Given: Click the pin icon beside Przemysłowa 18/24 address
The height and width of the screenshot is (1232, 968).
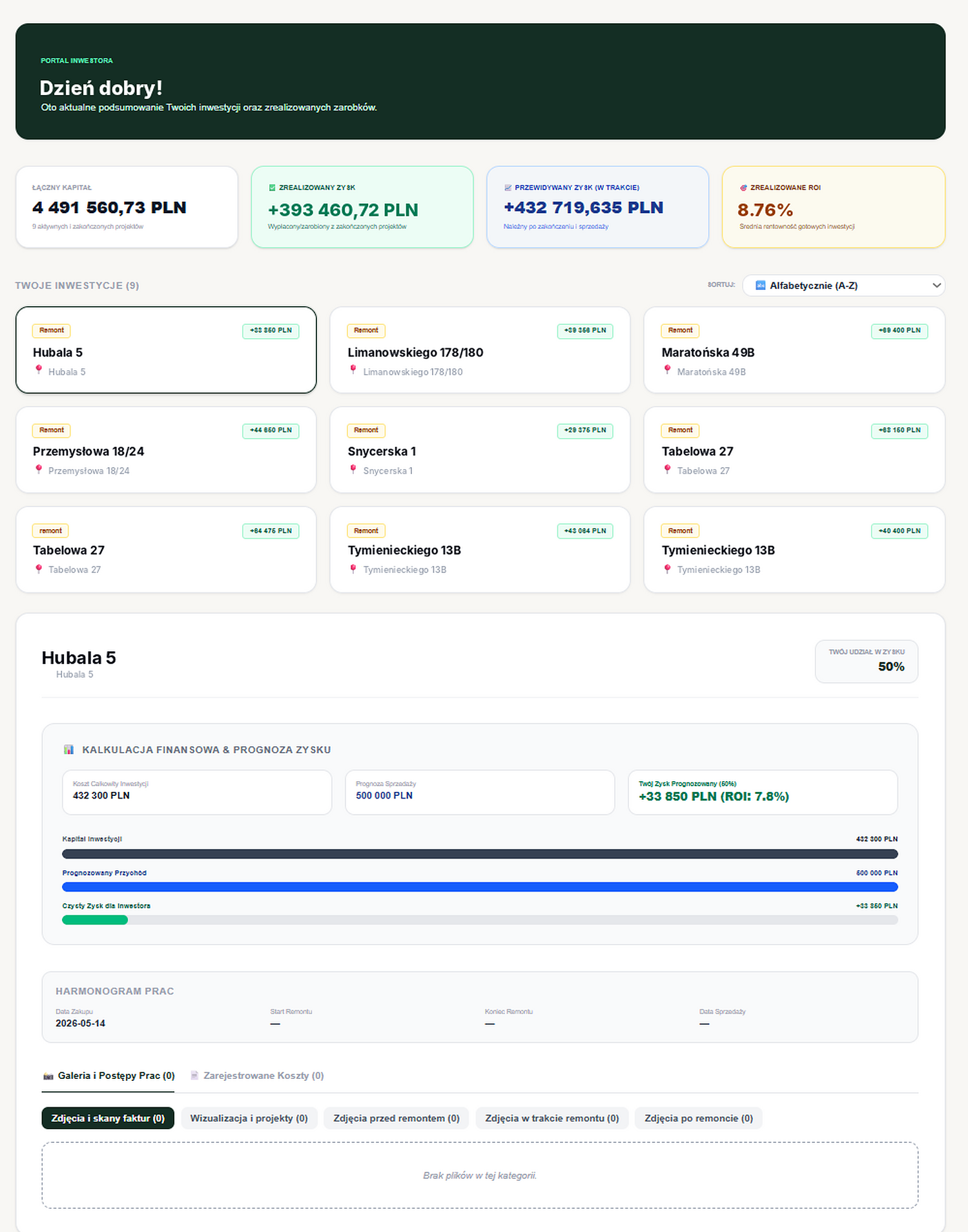Looking at the screenshot, I should coord(39,470).
